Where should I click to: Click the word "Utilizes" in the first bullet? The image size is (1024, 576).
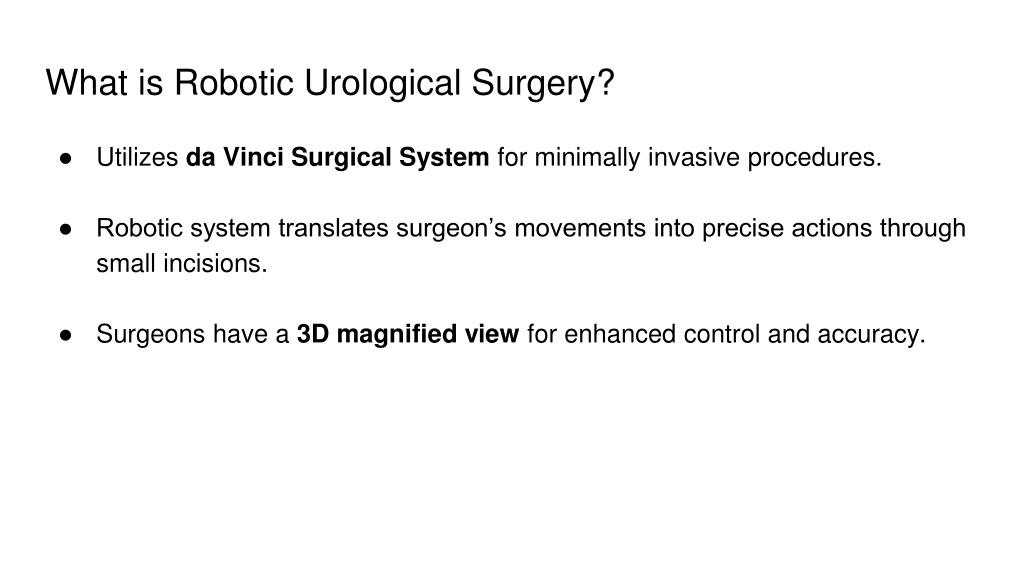pos(137,157)
